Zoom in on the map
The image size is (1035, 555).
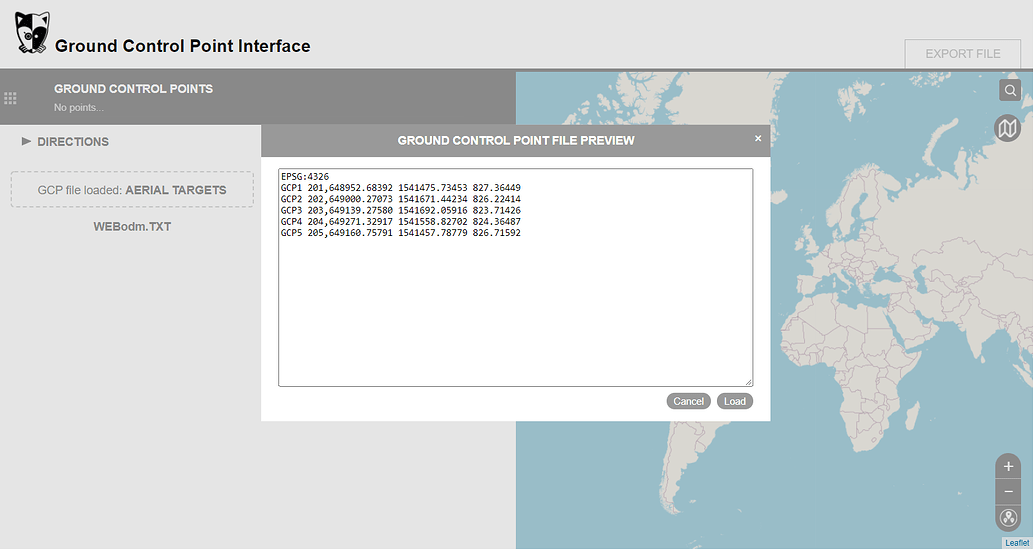[1008, 467]
